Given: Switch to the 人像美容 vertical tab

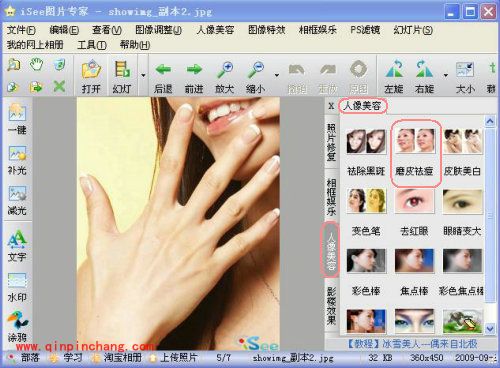Looking at the screenshot, I should click(x=330, y=251).
